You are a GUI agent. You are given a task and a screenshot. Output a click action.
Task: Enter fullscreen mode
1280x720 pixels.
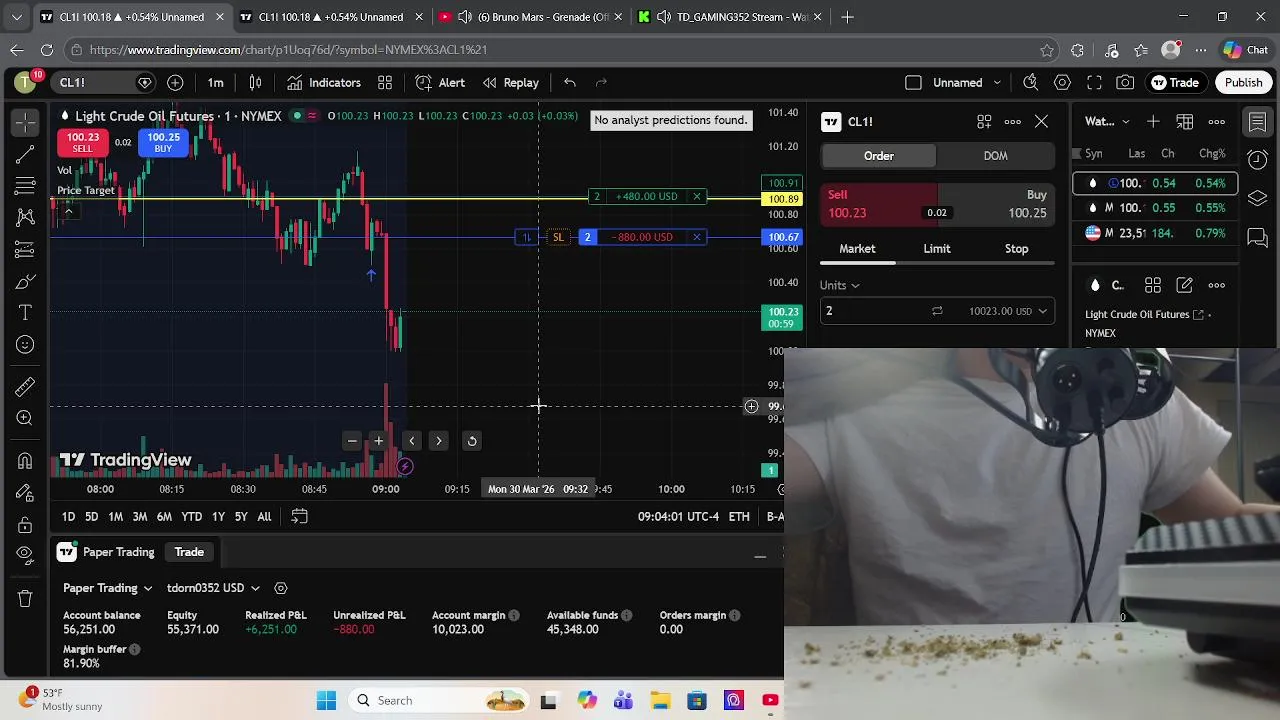(1095, 83)
